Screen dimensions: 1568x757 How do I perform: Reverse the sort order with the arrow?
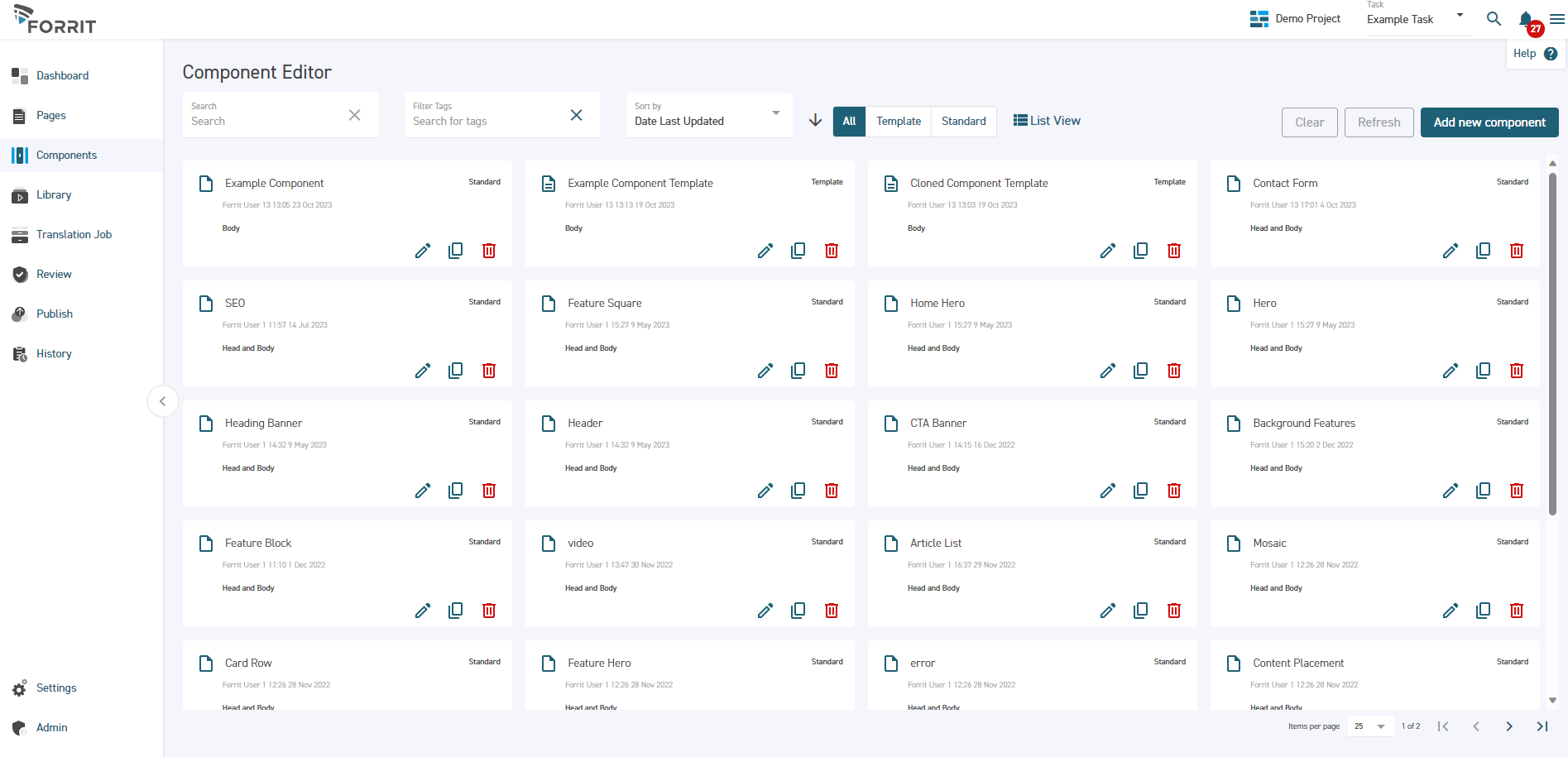pos(815,120)
